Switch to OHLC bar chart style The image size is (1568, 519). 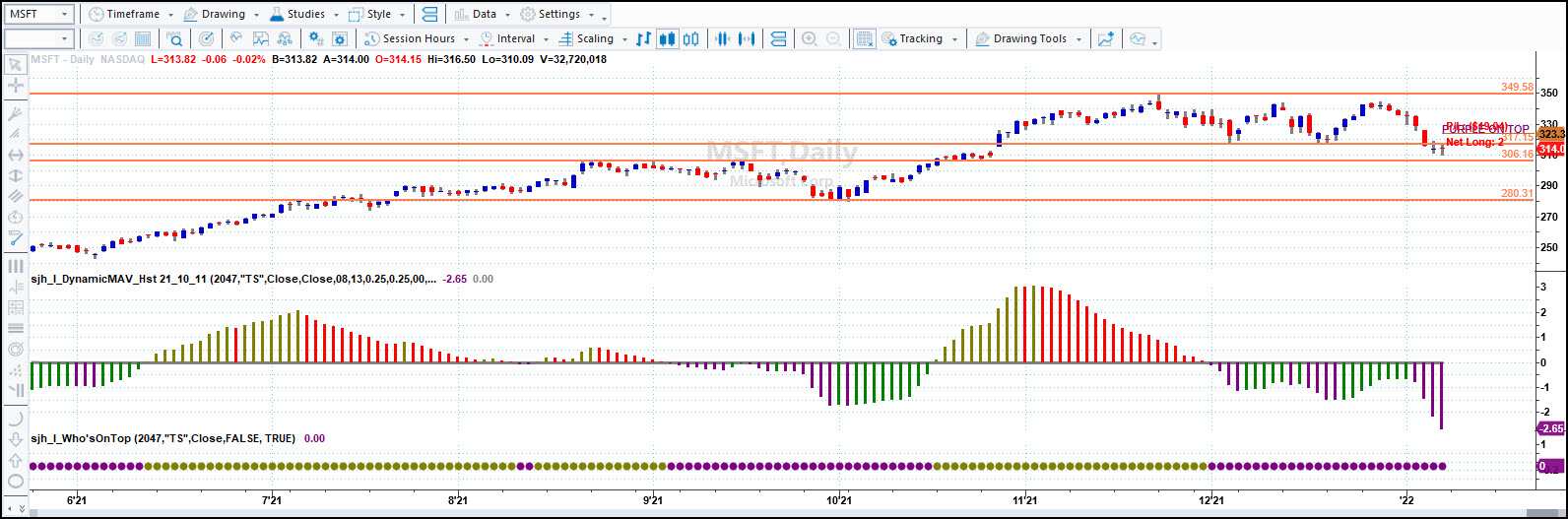point(644,39)
